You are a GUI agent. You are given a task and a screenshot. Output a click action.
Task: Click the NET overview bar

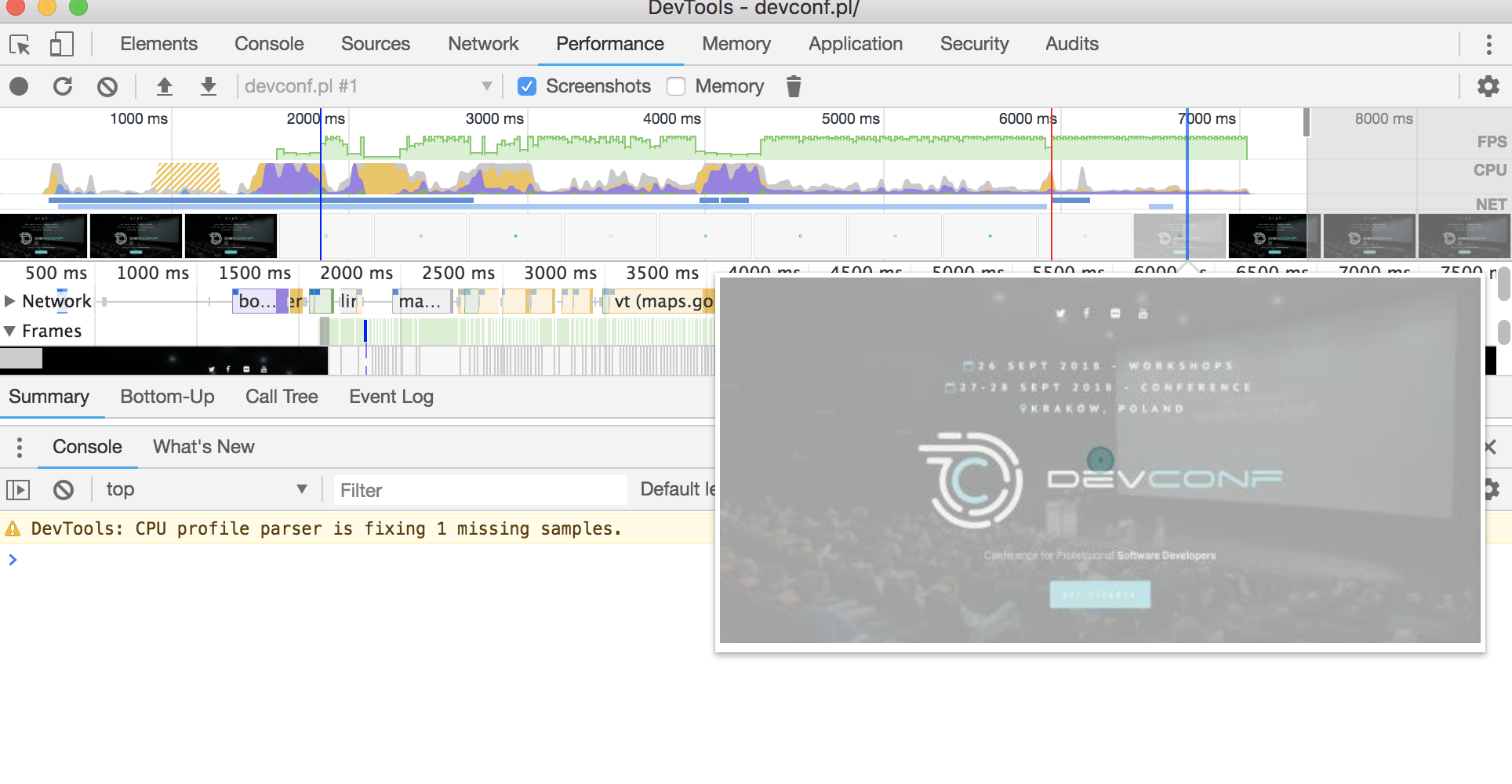(653, 203)
